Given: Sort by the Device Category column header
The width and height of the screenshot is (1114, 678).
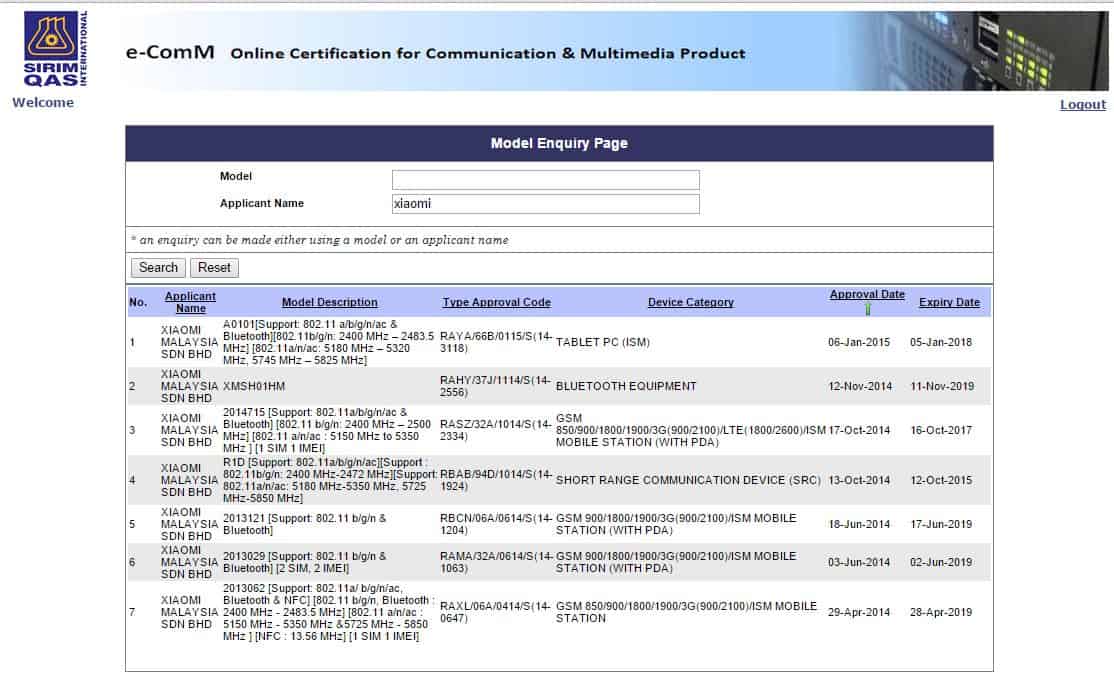Looking at the screenshot, I should coord(690,302).
